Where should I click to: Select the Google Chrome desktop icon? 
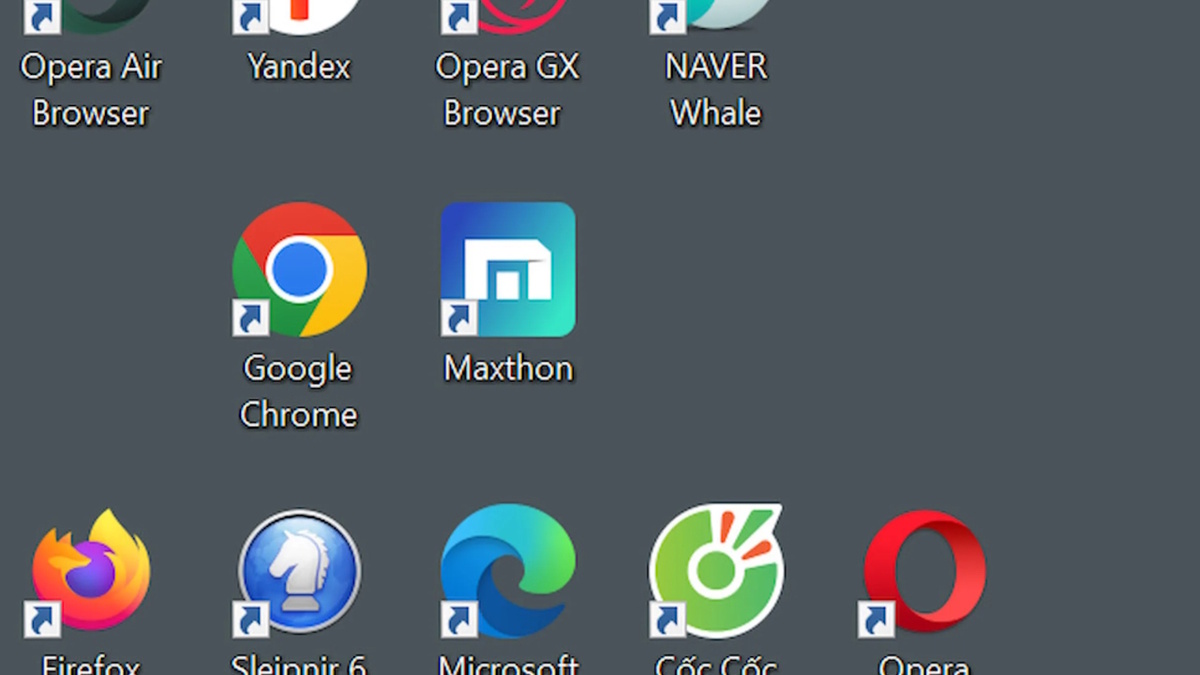click(299, 269)
